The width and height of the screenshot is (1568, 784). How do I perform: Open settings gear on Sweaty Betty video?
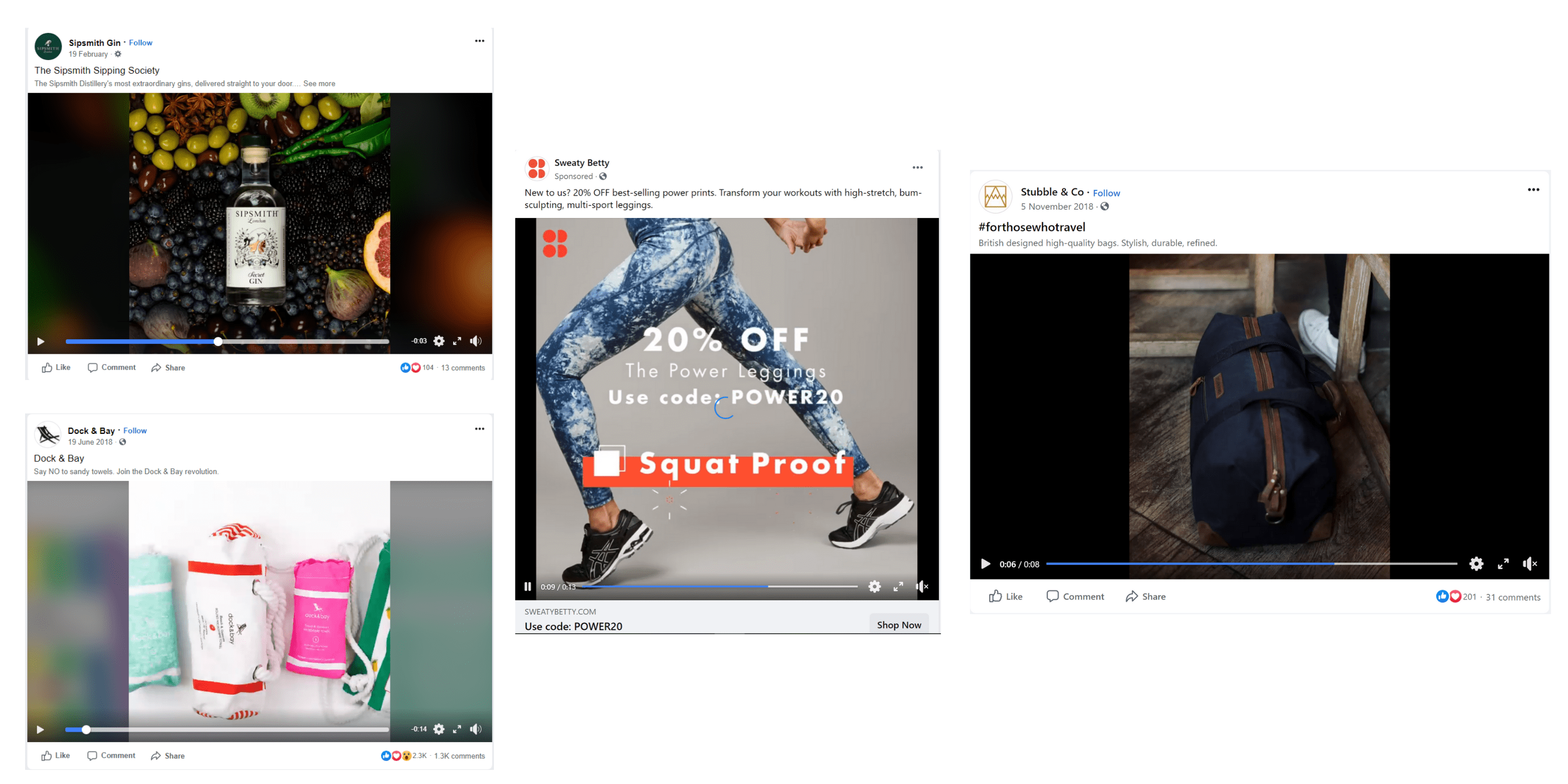point(875,587)
